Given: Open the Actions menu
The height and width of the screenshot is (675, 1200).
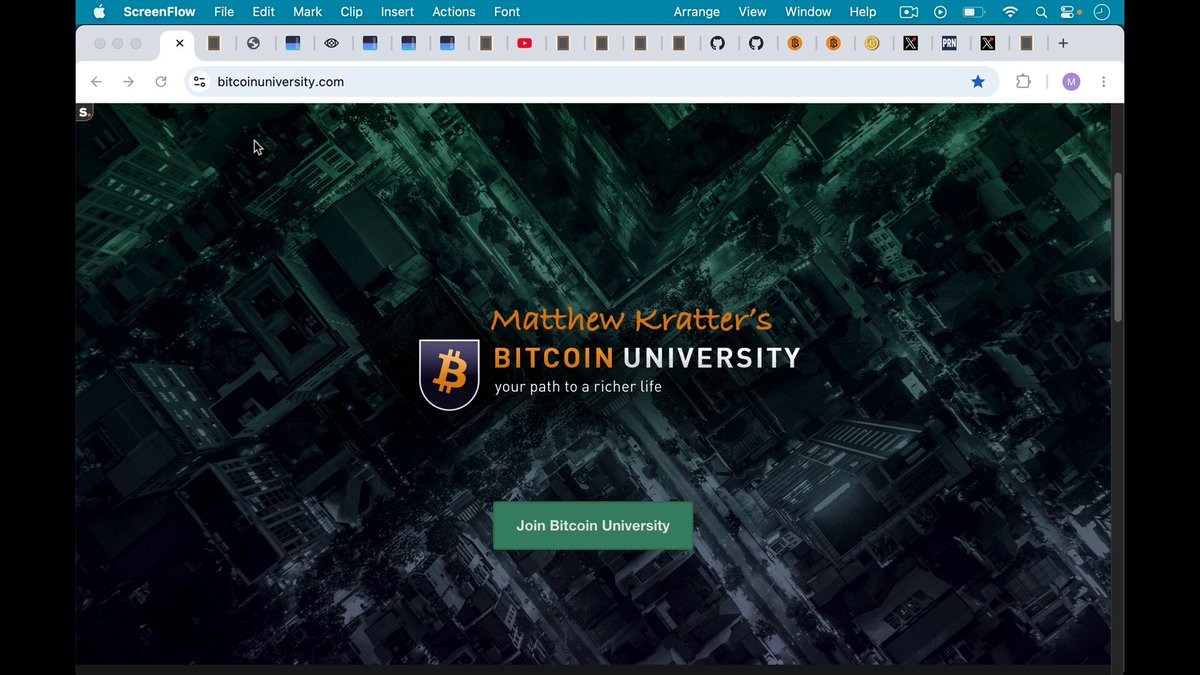Looking at the screenshot, I should 454,12.
